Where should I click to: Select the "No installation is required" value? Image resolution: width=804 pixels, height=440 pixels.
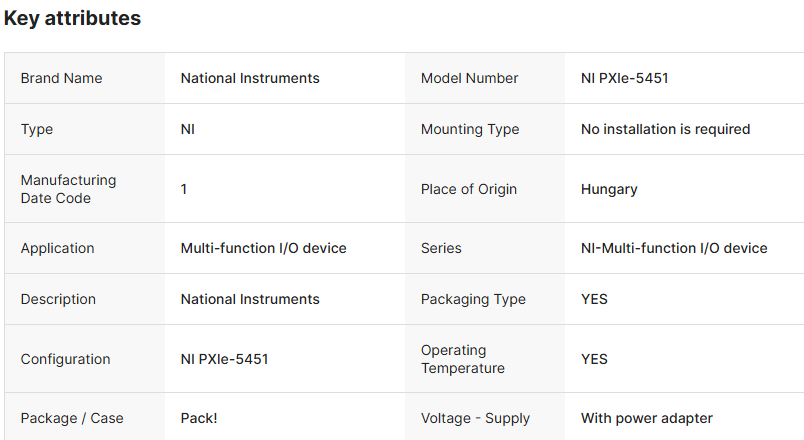coord(665,129)
